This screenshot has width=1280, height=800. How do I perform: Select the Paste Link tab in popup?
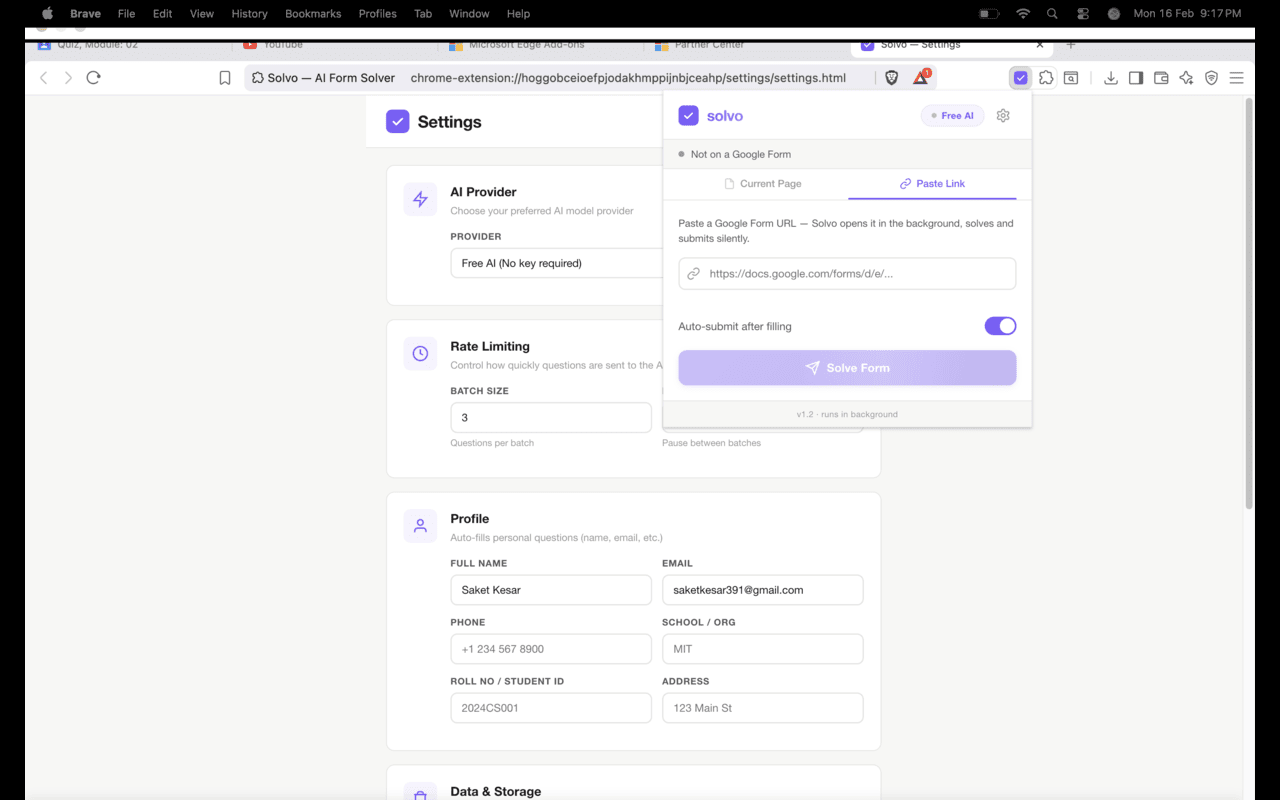pyautogui.click(x=932, y=184)
